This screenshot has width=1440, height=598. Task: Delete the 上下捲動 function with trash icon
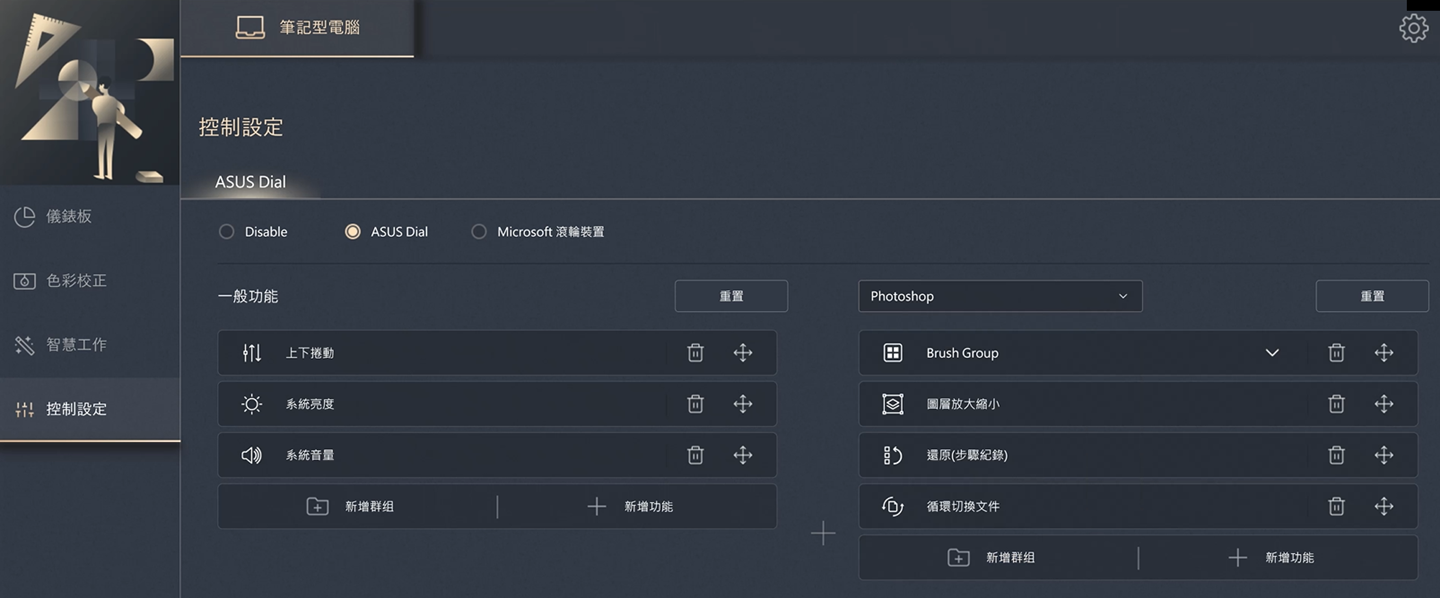(x=695, y=353)
